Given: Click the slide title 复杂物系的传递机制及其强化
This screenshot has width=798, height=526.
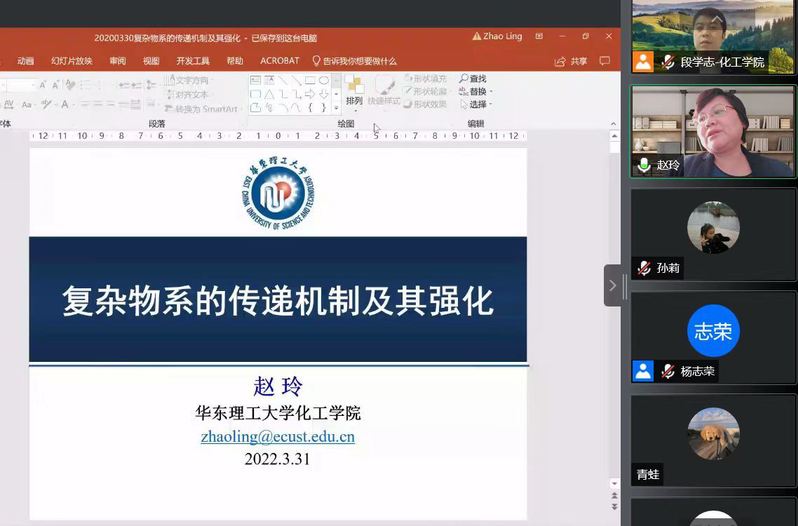Looking at the screenshot, I should click(278, 301).
